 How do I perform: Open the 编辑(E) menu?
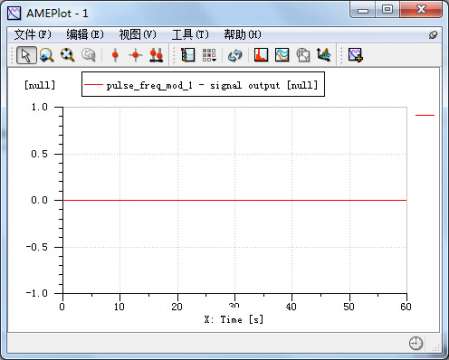85,34
